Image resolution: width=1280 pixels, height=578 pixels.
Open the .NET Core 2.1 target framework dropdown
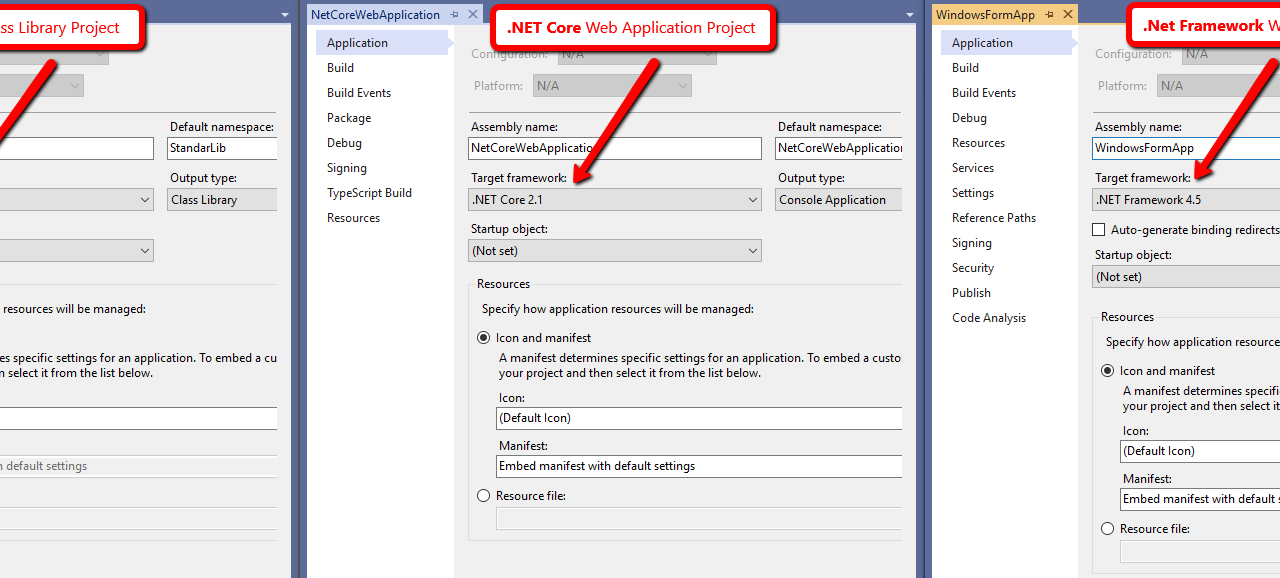tap(615, 200)
